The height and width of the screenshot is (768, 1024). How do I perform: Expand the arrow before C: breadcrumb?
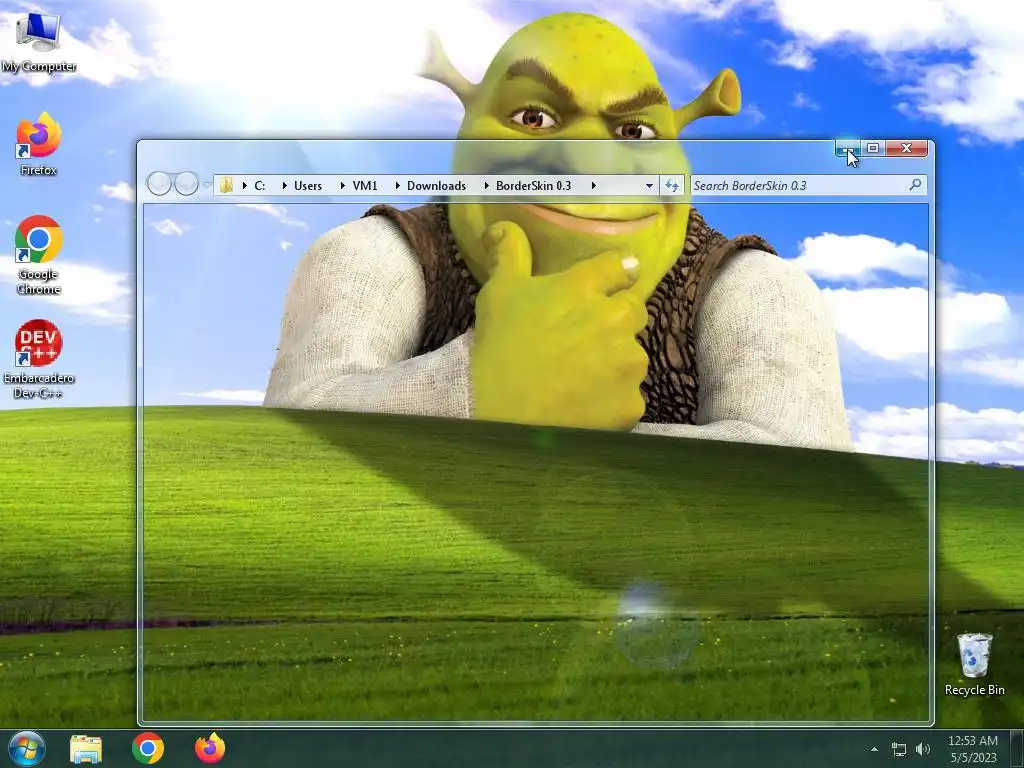(244, 185)
